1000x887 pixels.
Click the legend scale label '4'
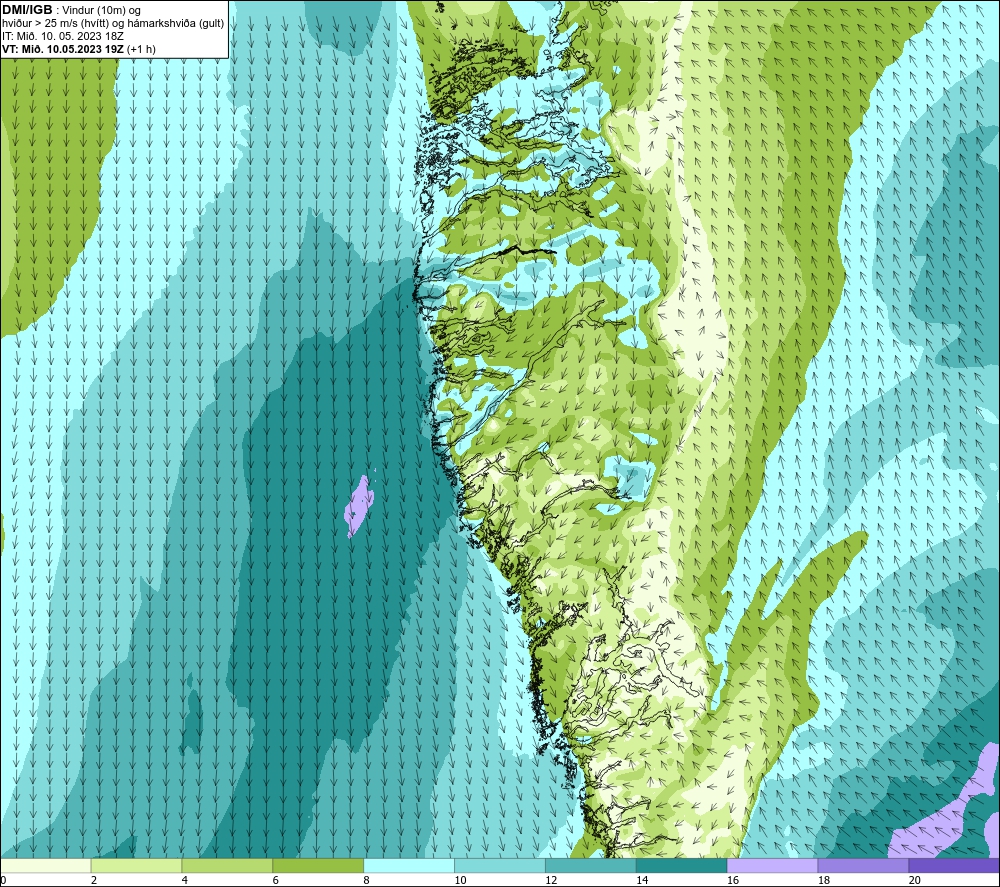pos(184,880)
